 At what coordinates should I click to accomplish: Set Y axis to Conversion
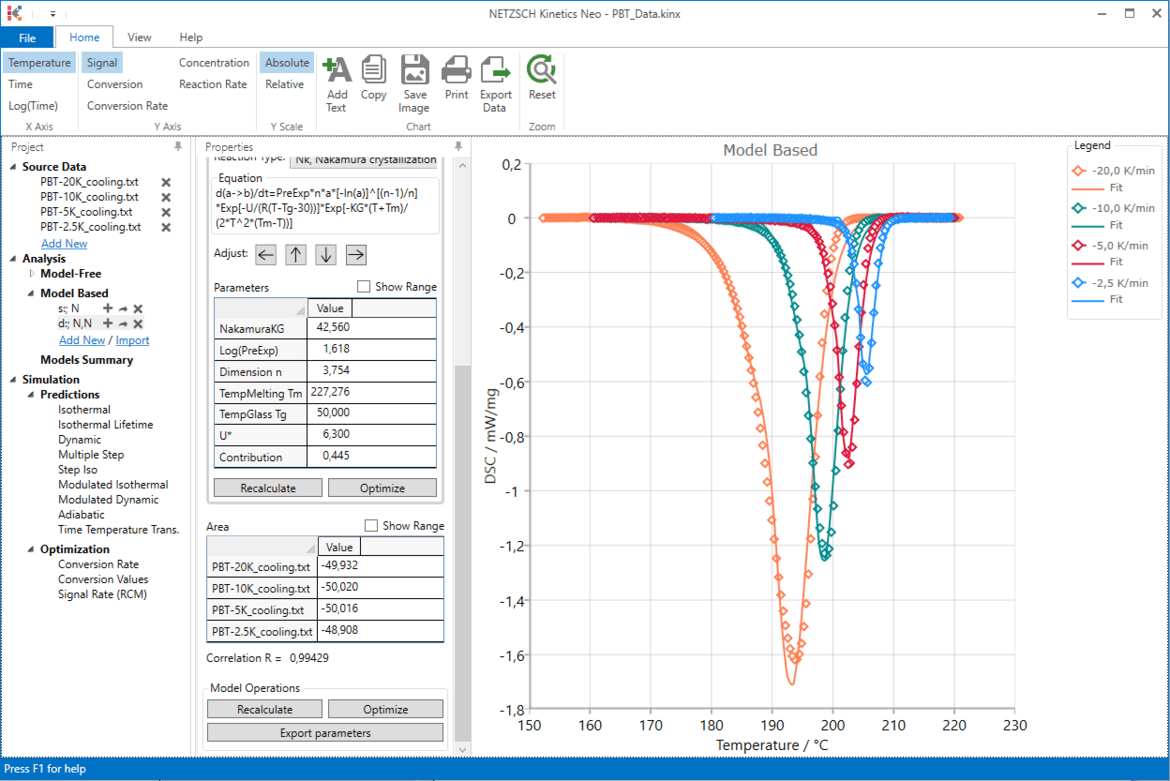click(114, 84)
